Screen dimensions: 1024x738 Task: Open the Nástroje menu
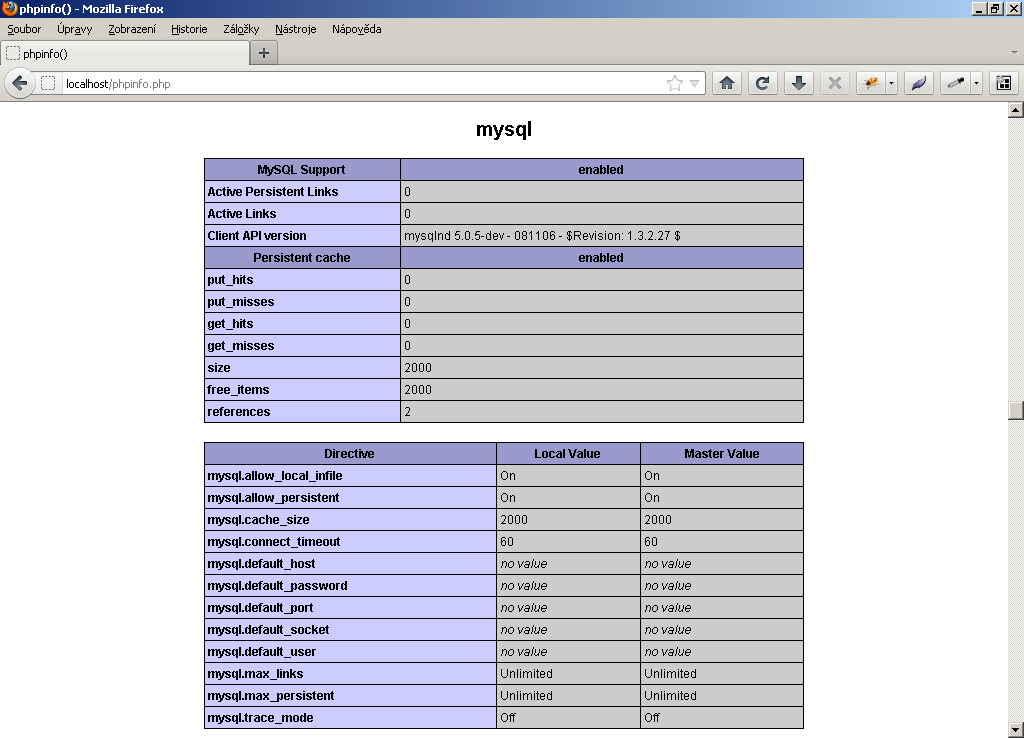click(x=295, y=29)
